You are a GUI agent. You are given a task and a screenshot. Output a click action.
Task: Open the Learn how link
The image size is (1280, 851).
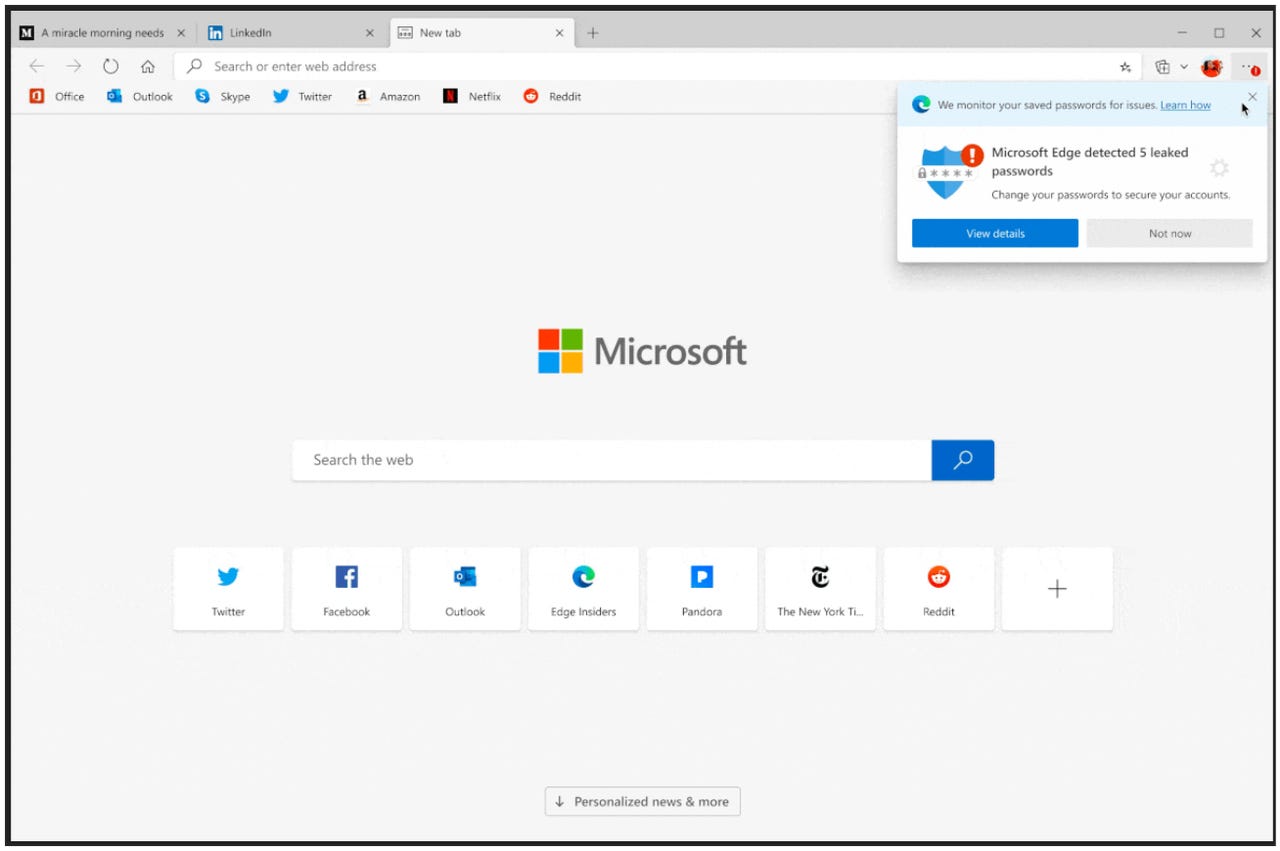tap(1186, 104)
